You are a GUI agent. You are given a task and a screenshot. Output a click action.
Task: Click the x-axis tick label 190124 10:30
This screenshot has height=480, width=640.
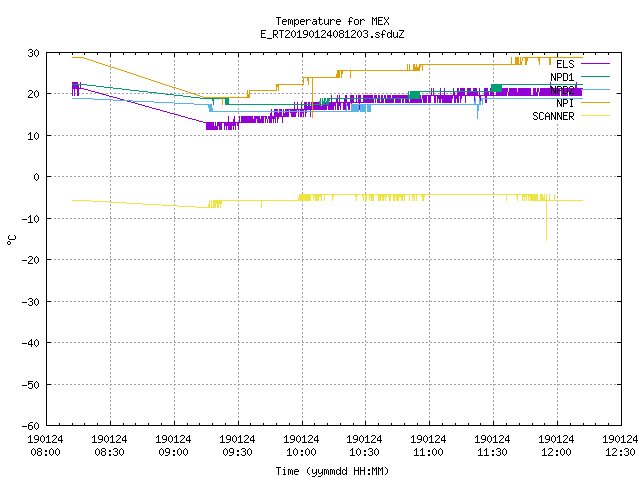(364, 446)
